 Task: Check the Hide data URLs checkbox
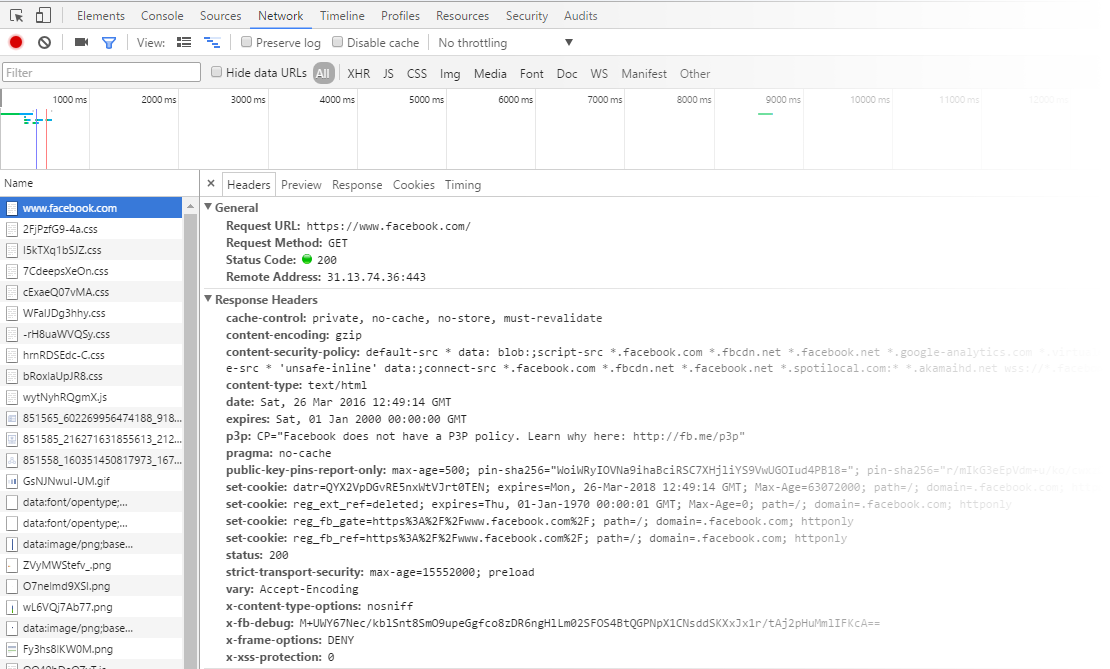tap(217, 72)
